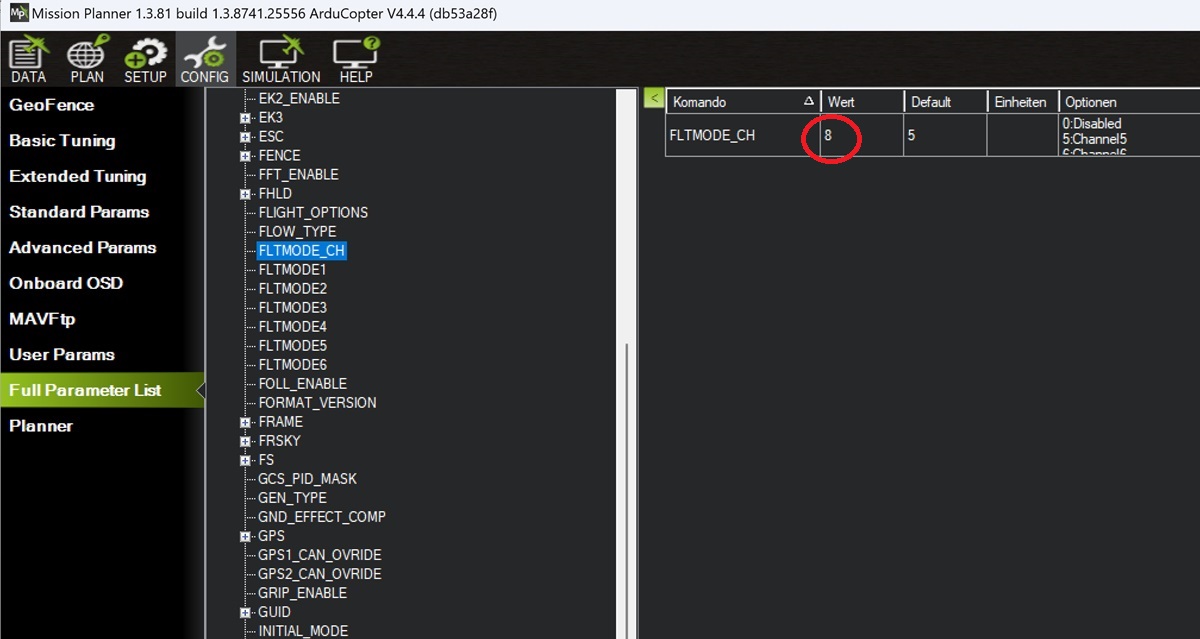This screenshot has height=639, width=1200.
Task: Open User Params page
Action: 62,355
